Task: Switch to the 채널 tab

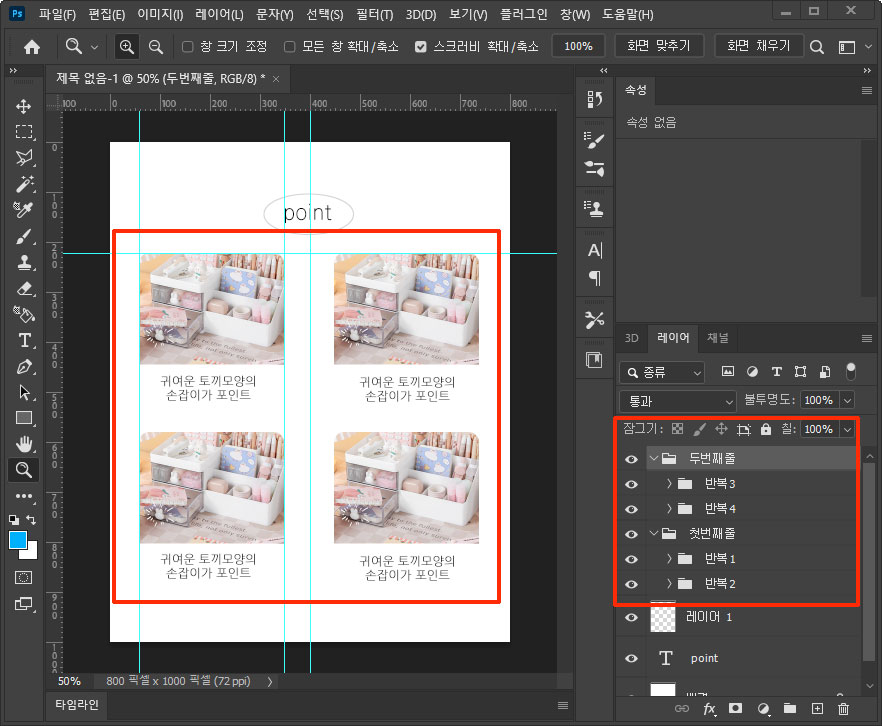Action: point(717,338)
